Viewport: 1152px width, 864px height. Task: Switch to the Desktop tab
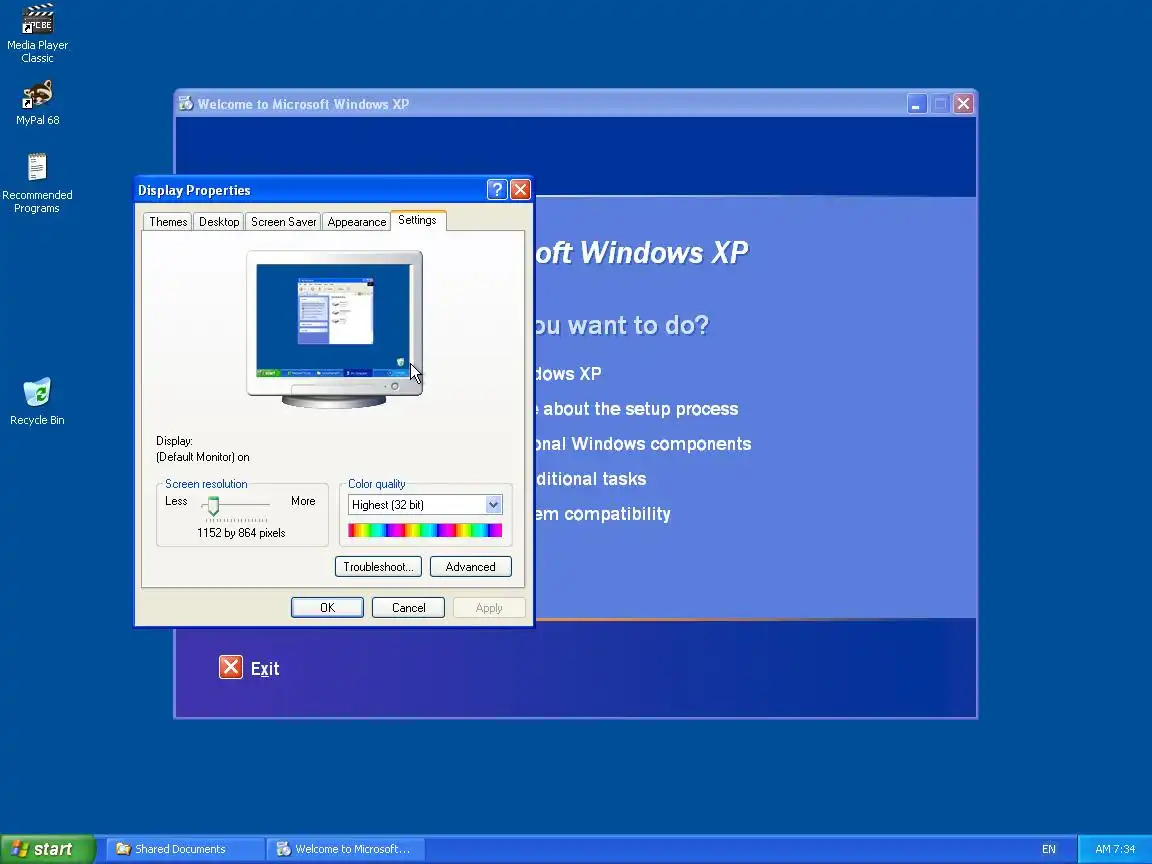pos(219,222)
